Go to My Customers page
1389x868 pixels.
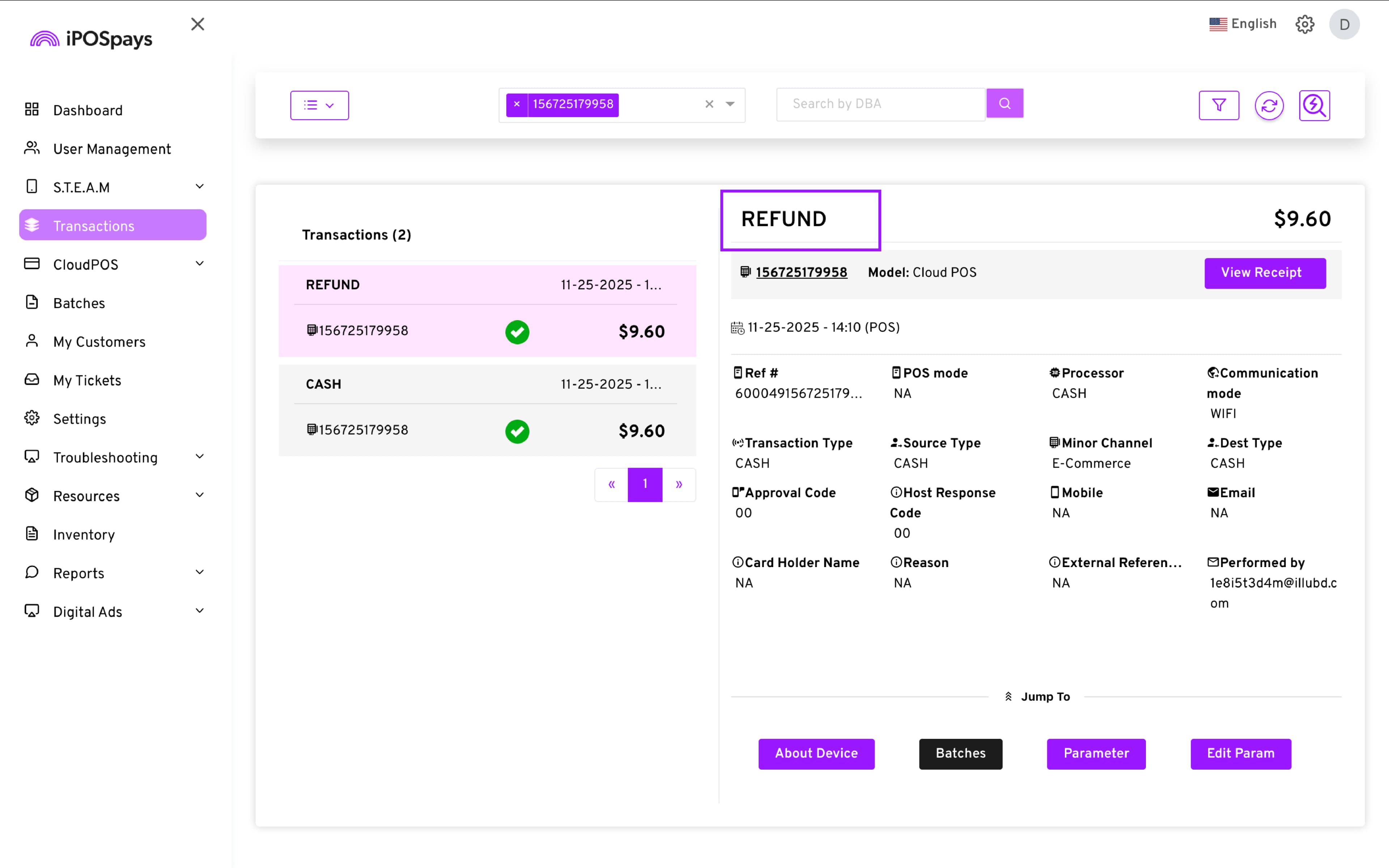[99, 341]
